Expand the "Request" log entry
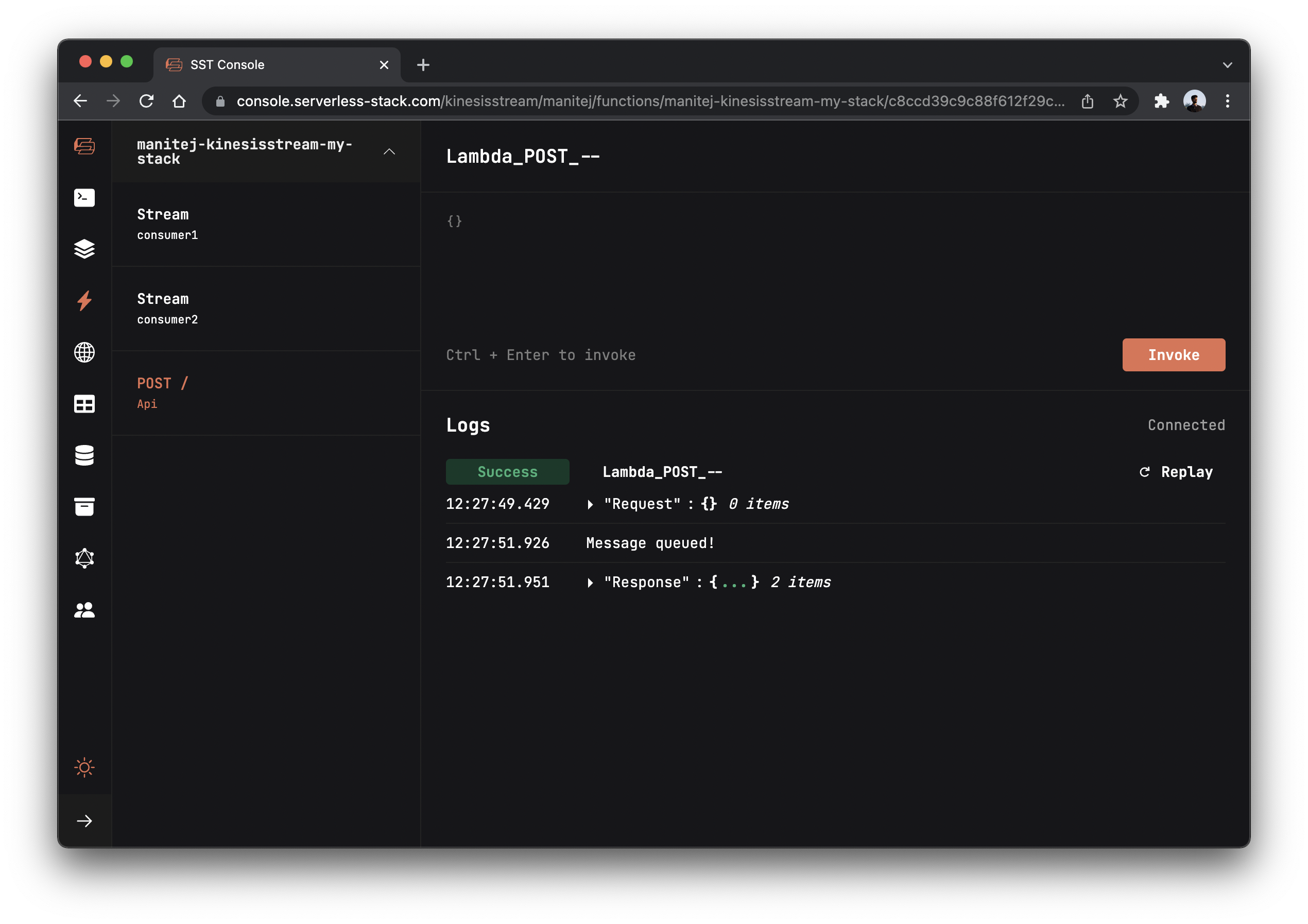Image resolution: width=1308 pixels, height=924 pixels. 591,504
